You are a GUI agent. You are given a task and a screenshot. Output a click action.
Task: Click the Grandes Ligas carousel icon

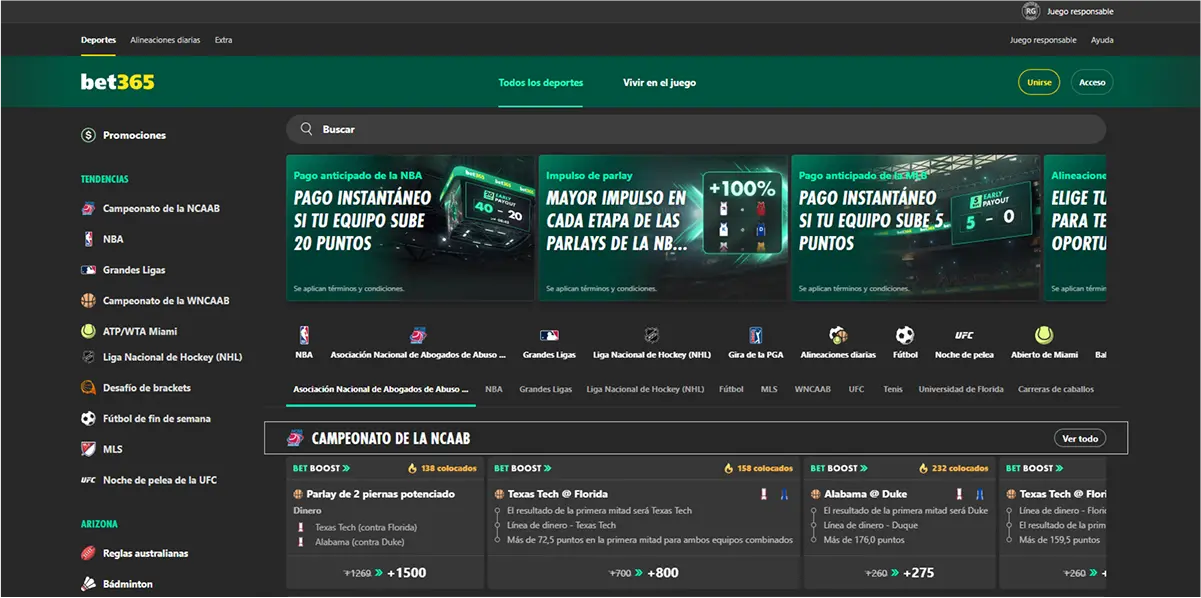point(549,336)
